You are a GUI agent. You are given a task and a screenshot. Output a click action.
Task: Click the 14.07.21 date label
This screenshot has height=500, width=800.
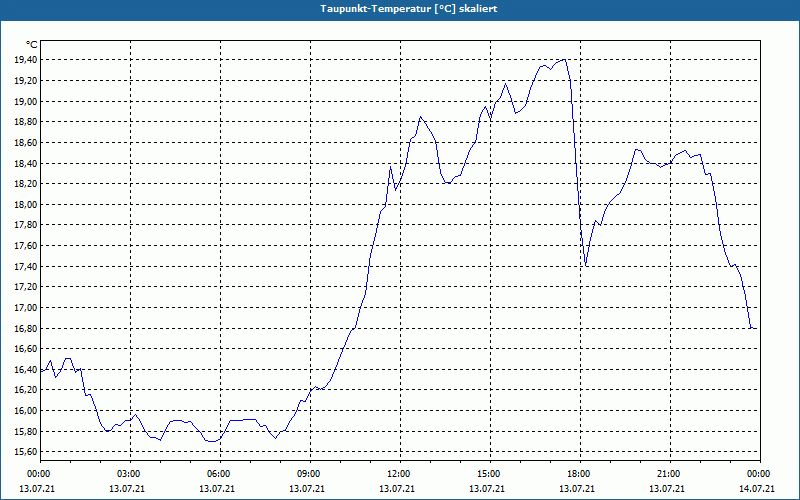click(x=757, y=489)
